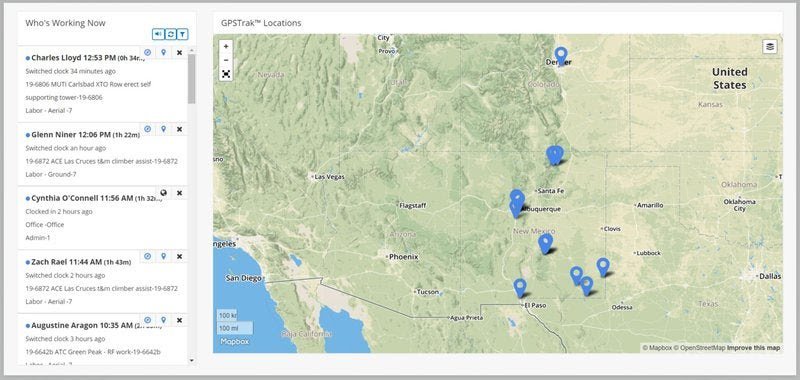Viewport: 800px width, 380px height.
Task: Click the globe icon for Cynthia O'Connell
Action: point(163,193)
